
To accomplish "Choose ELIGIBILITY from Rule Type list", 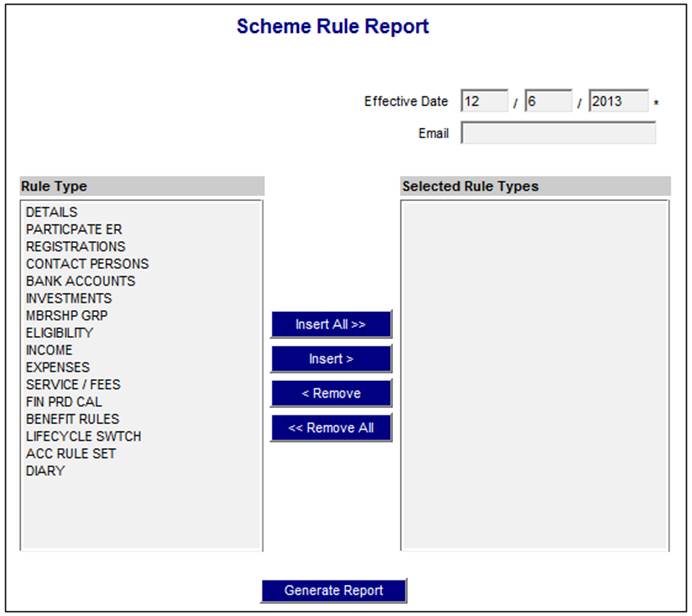I will (x=59, y=333).
